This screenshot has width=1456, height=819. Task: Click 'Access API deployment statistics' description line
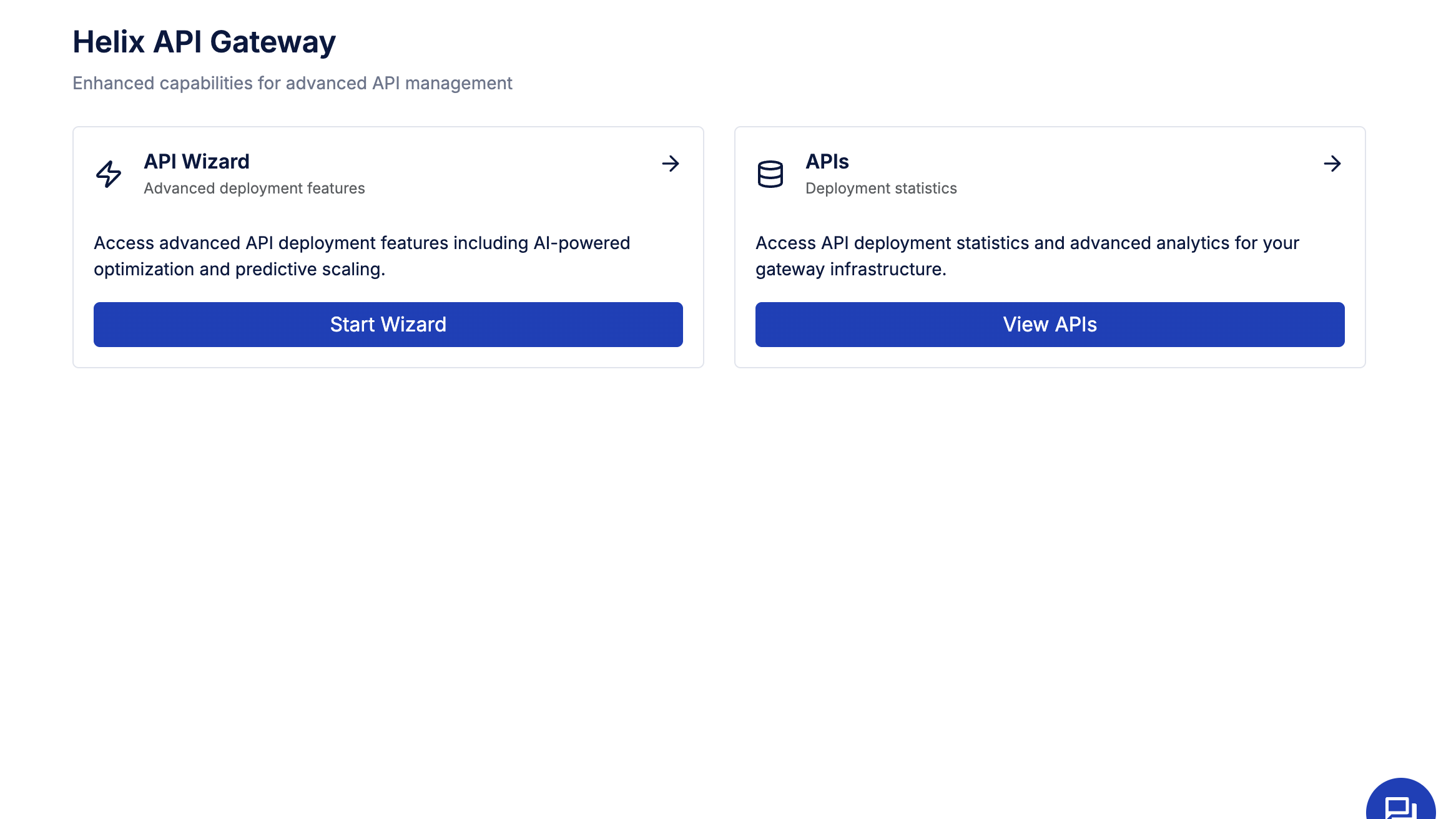(893, 243)
